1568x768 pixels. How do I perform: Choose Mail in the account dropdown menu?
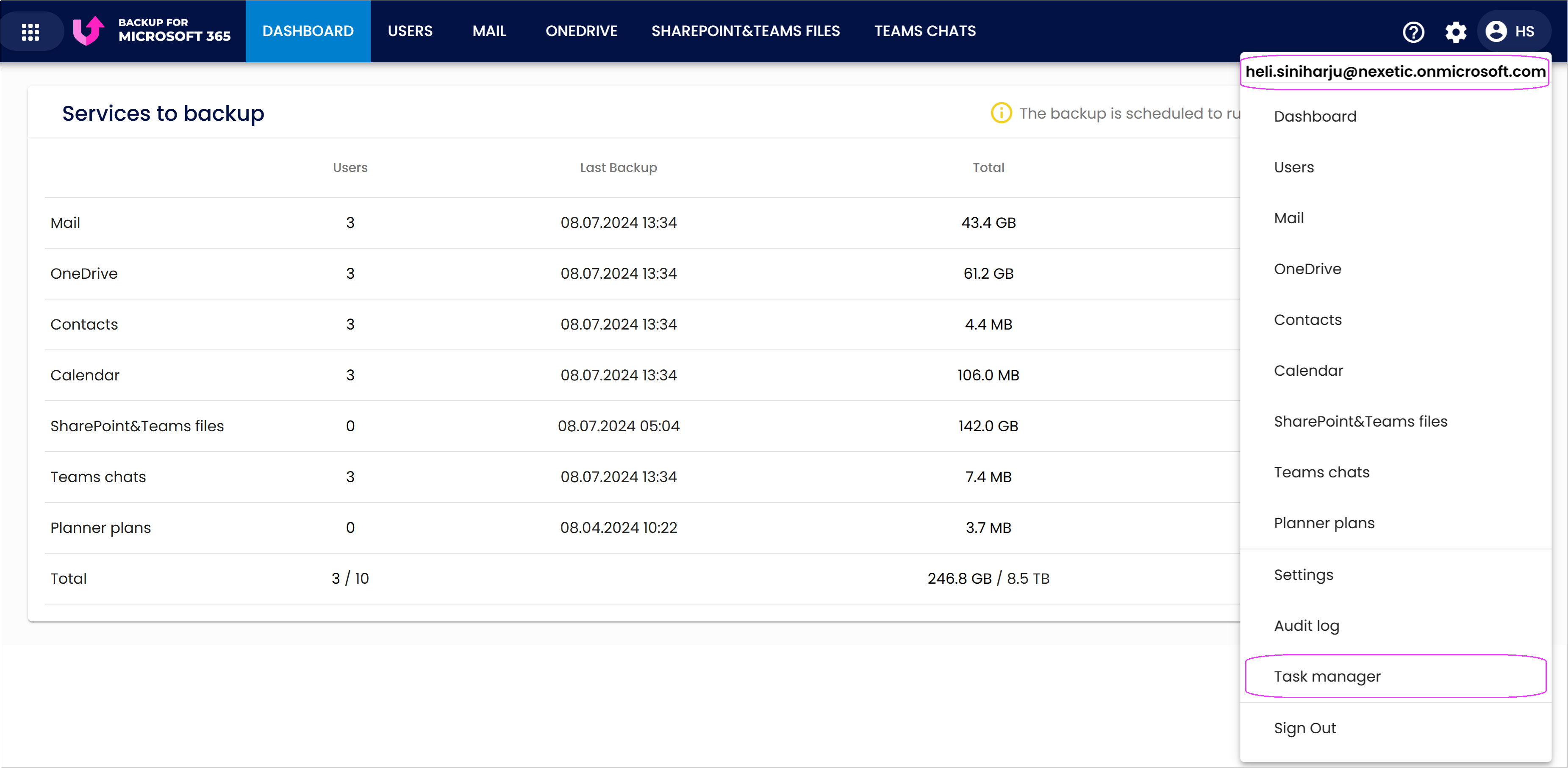point(1395,218)
